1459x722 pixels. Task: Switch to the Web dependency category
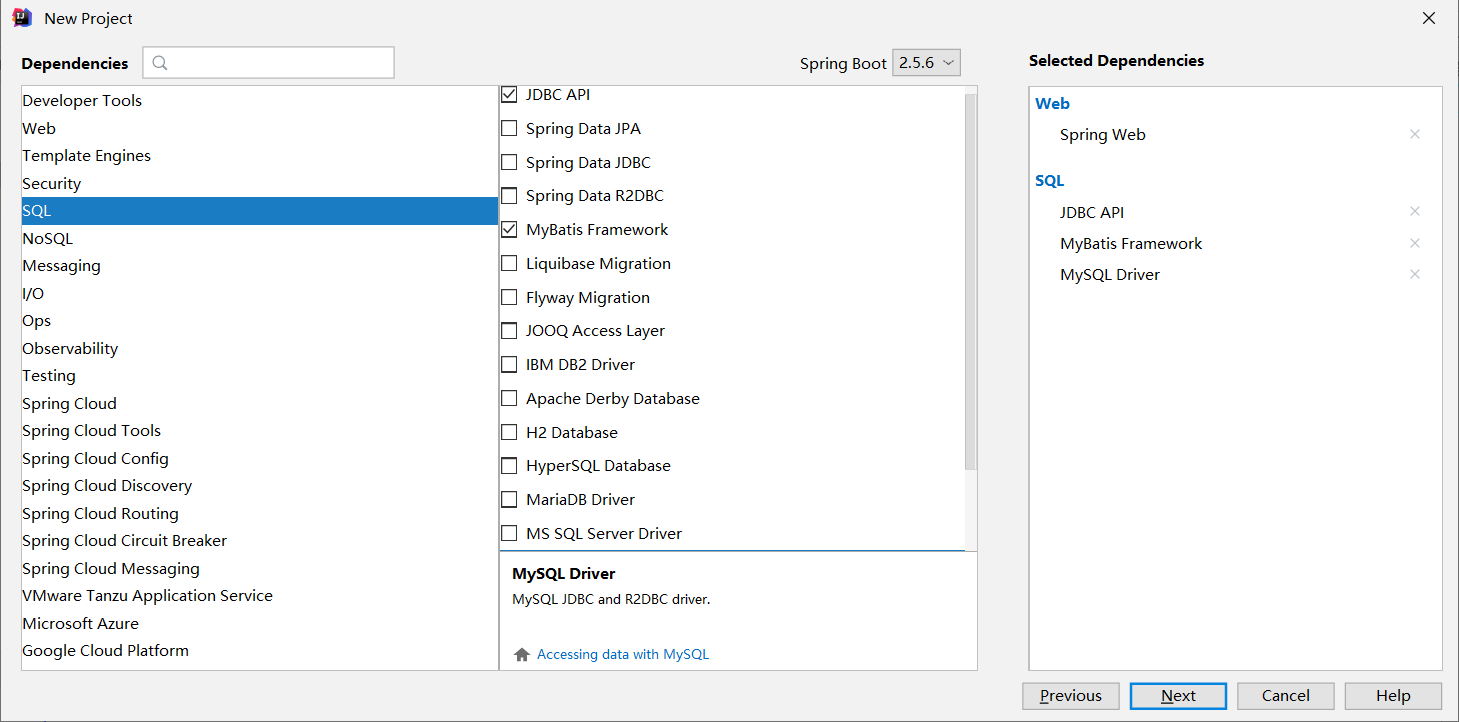click(39, 128)
